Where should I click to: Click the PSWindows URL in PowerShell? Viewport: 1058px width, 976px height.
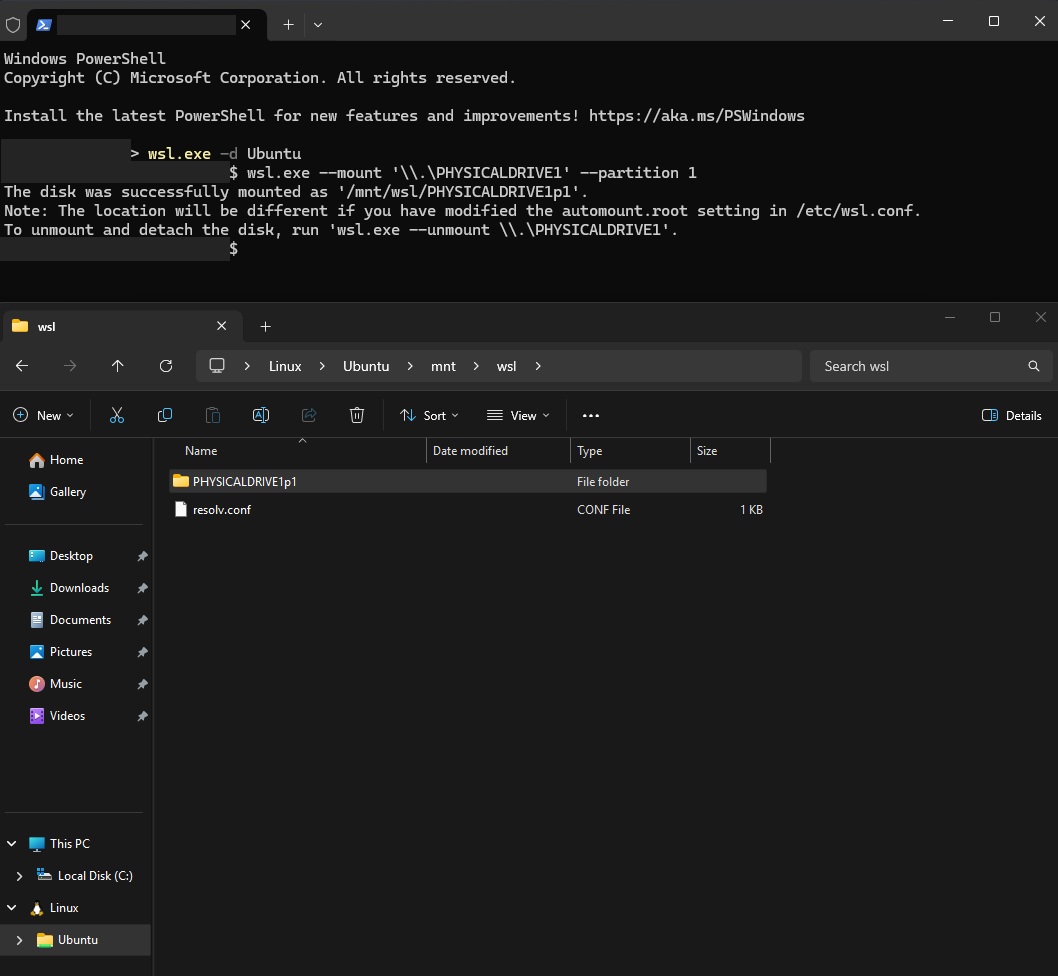click(696, 116)
